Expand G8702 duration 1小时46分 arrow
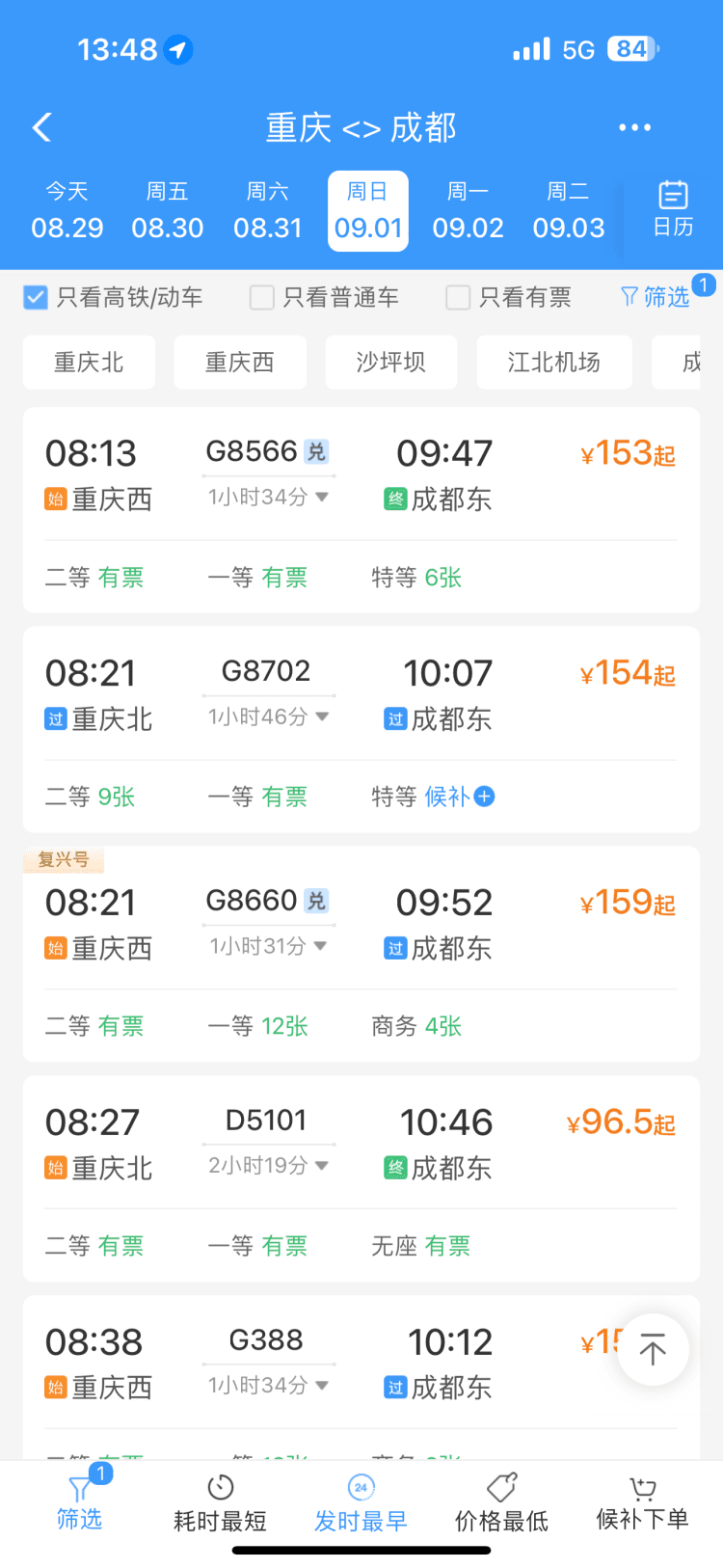The height and width of the screenshot is (1568, 723). tap(322, 716)
